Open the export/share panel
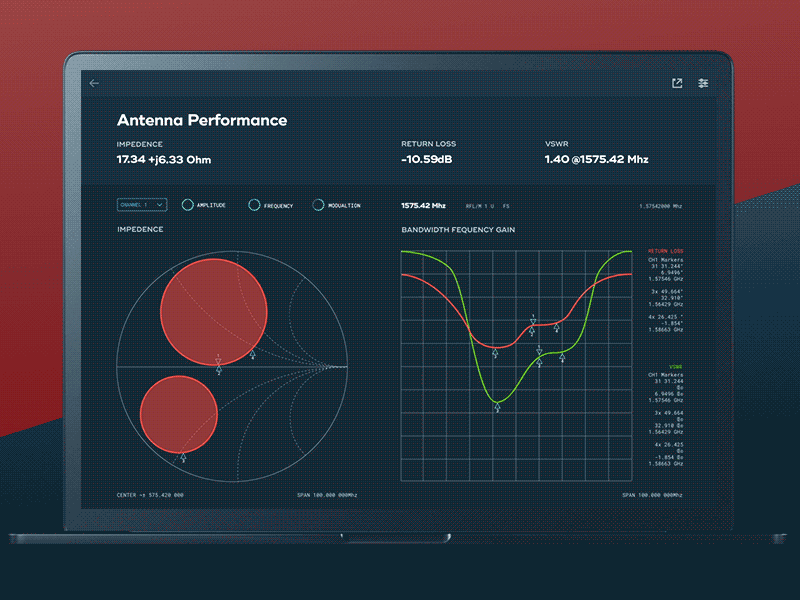Image resolution: width=800 pixels, height=600 pixels. 678,84
